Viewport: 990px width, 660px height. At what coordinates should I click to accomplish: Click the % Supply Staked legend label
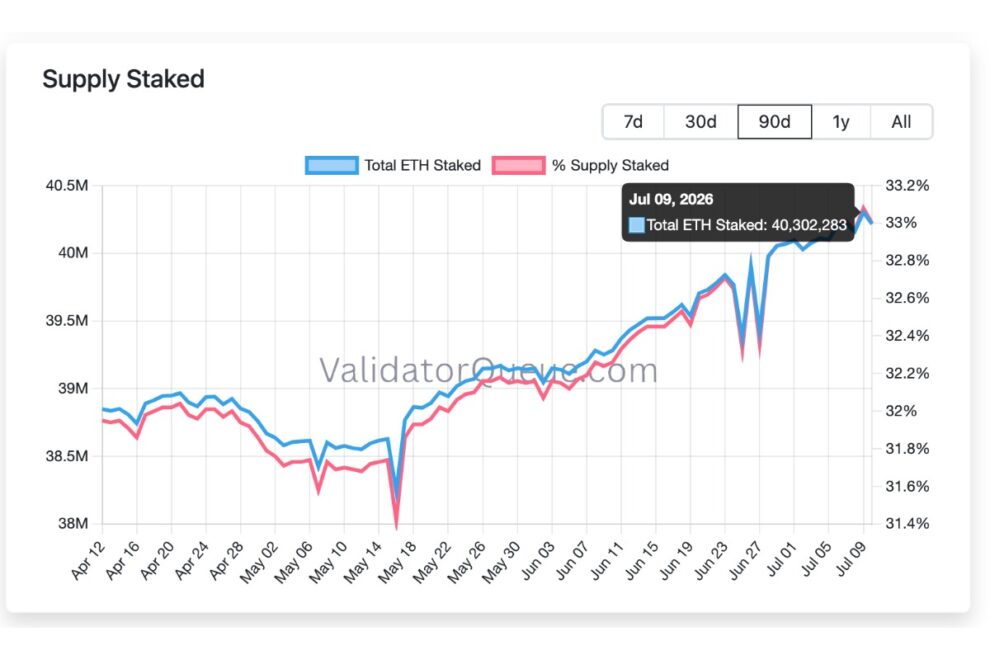tap(610, 165)
